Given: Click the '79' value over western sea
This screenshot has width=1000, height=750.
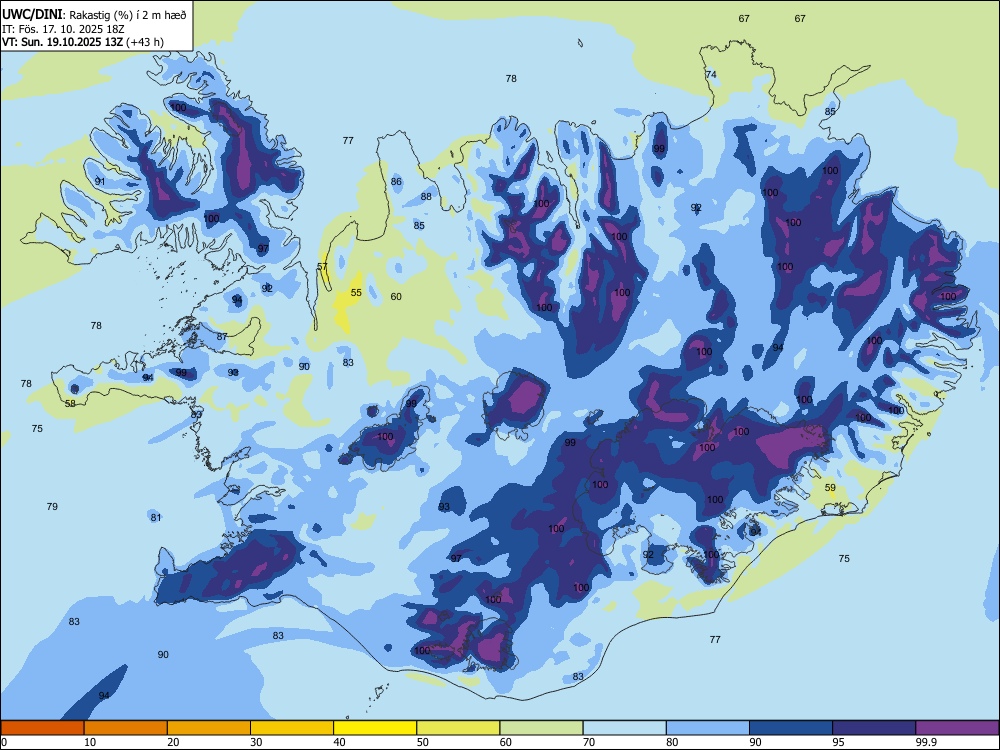Looking at the screenshot, I should pyautogui.click(x=52, y=506).
